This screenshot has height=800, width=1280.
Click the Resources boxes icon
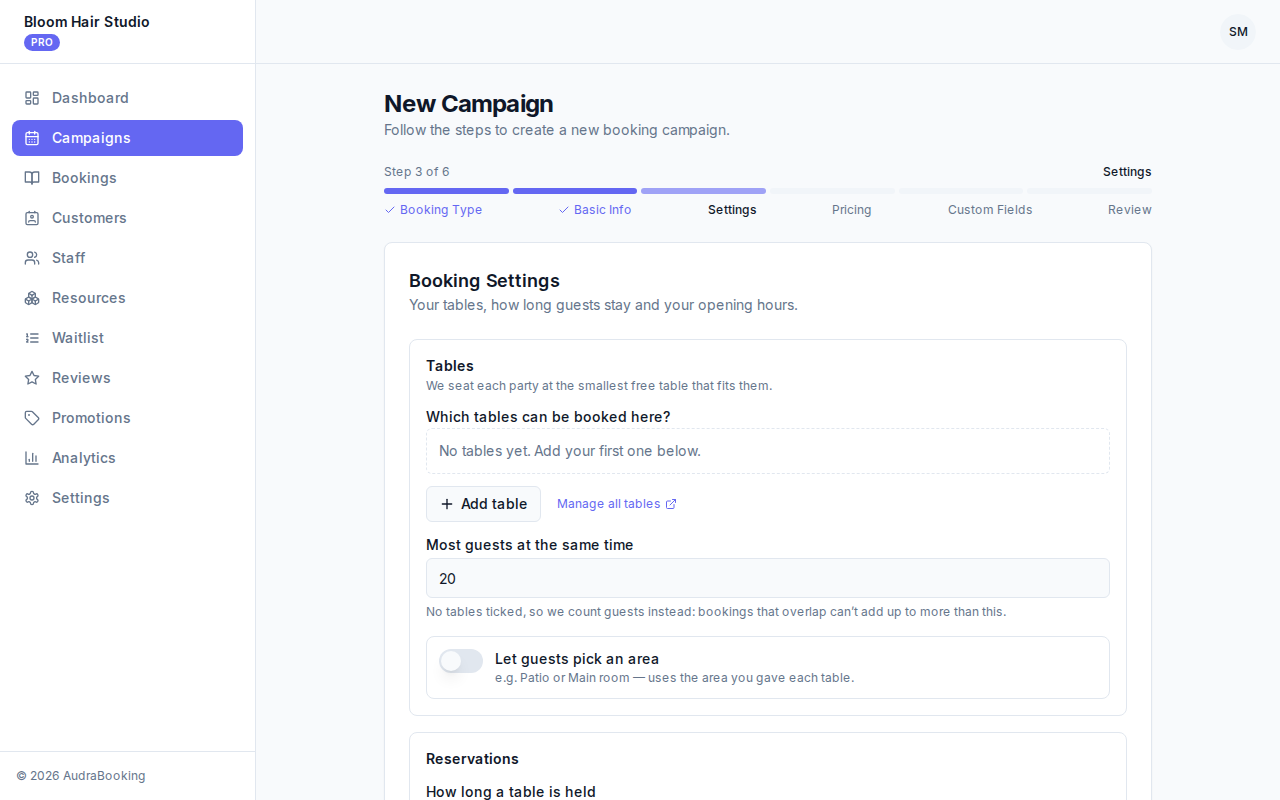(x=32, y=298)
